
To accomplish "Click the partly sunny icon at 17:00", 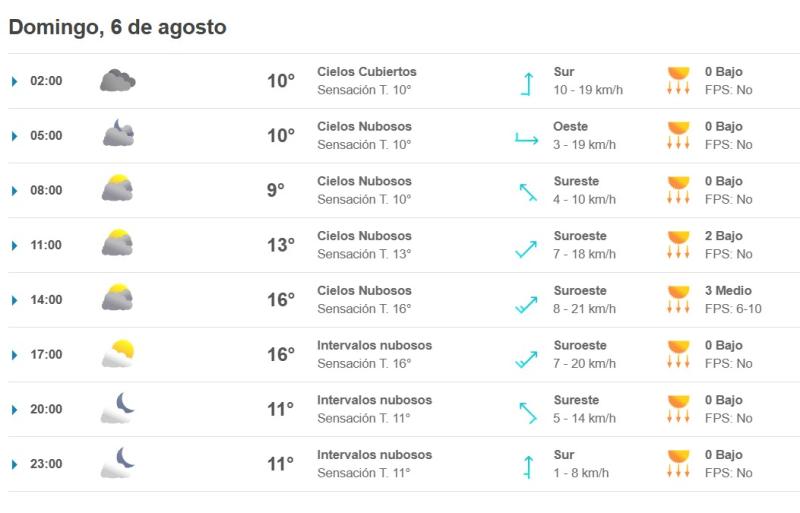I will click(x=117, y=353).
